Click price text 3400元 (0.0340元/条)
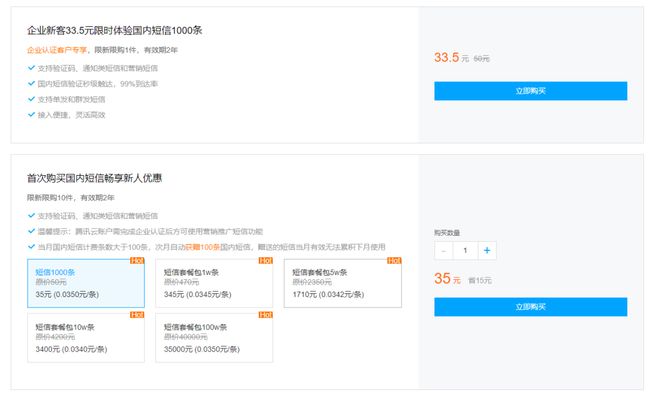Image resolution: width=660 pixels, height=398 pixels. pos(71,349)
